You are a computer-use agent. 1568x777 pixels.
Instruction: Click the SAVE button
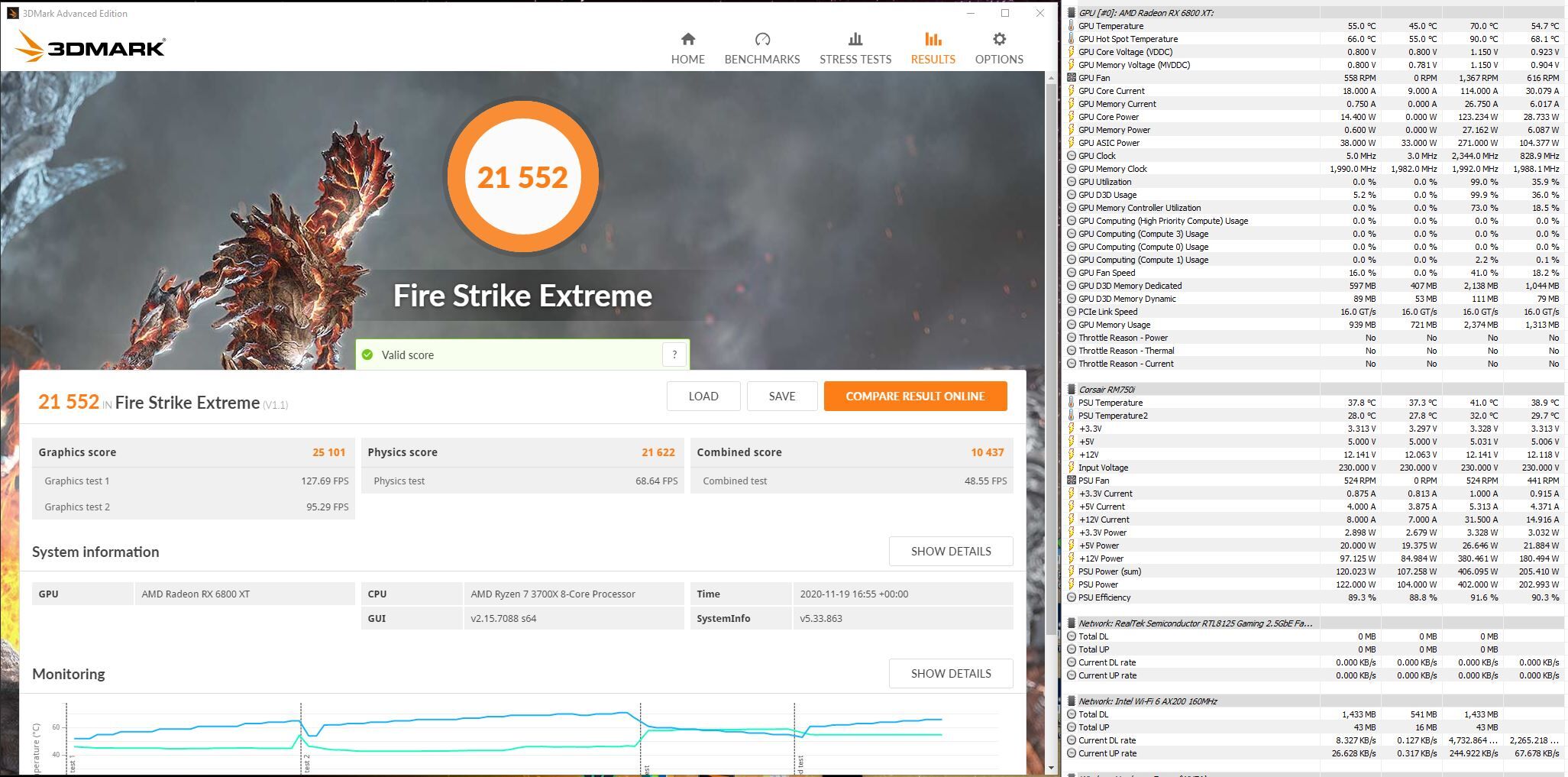pos(782,396)
